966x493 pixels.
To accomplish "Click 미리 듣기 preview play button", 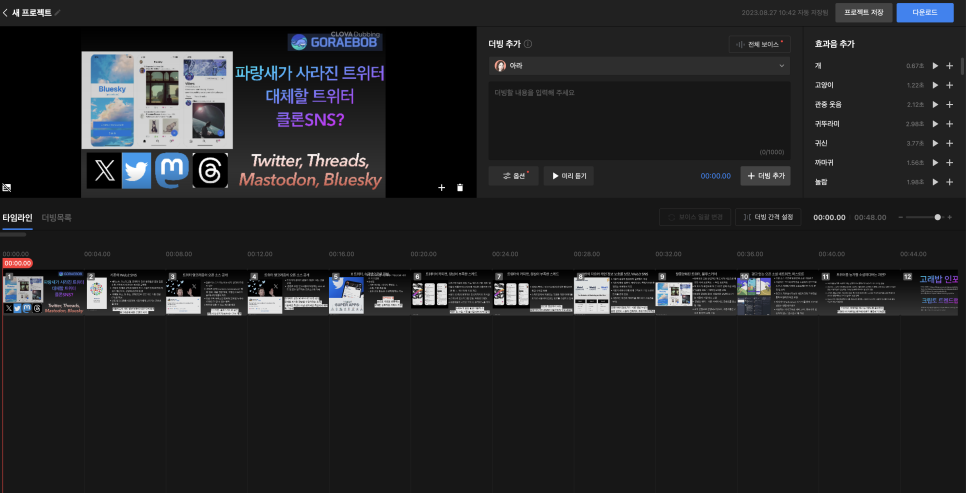I will click(569, 176).
